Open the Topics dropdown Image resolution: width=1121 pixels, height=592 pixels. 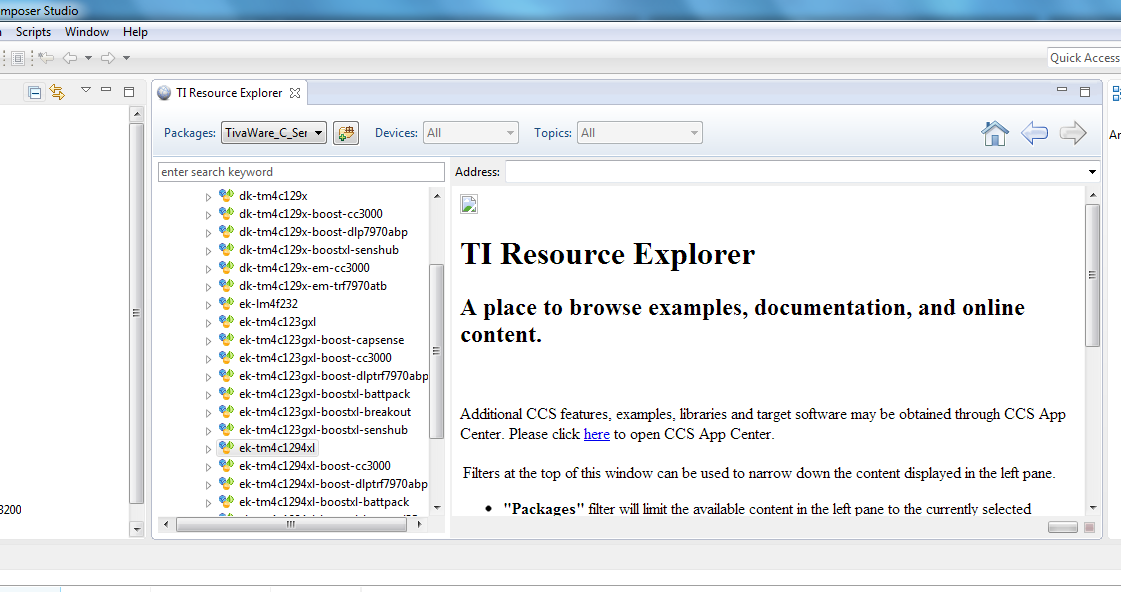pos(640,133)
